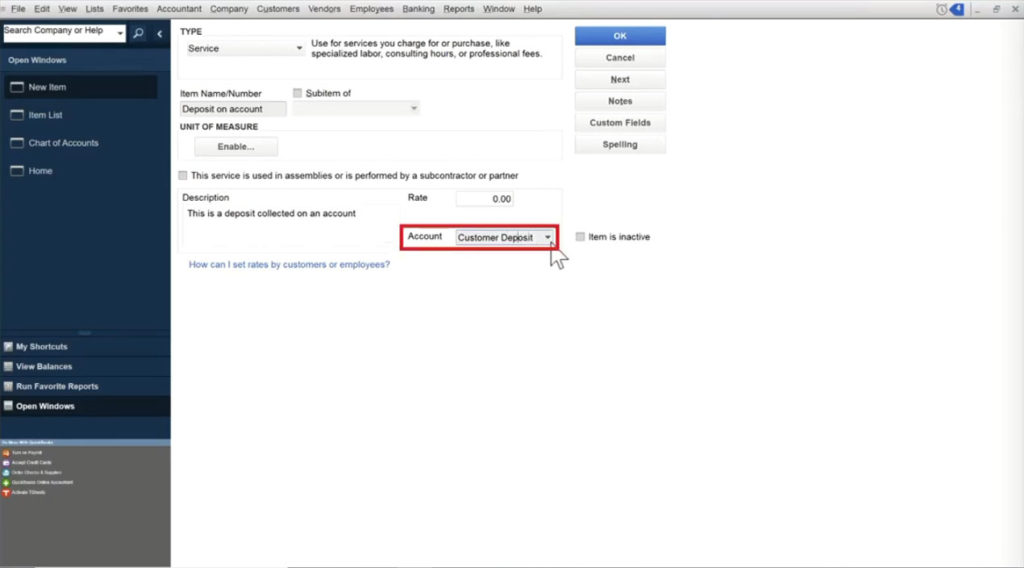The height and width of the screenshot is (568, 1024).
Task: Open the Type dropdown showing Service
Action: click(x=299, y=48)
